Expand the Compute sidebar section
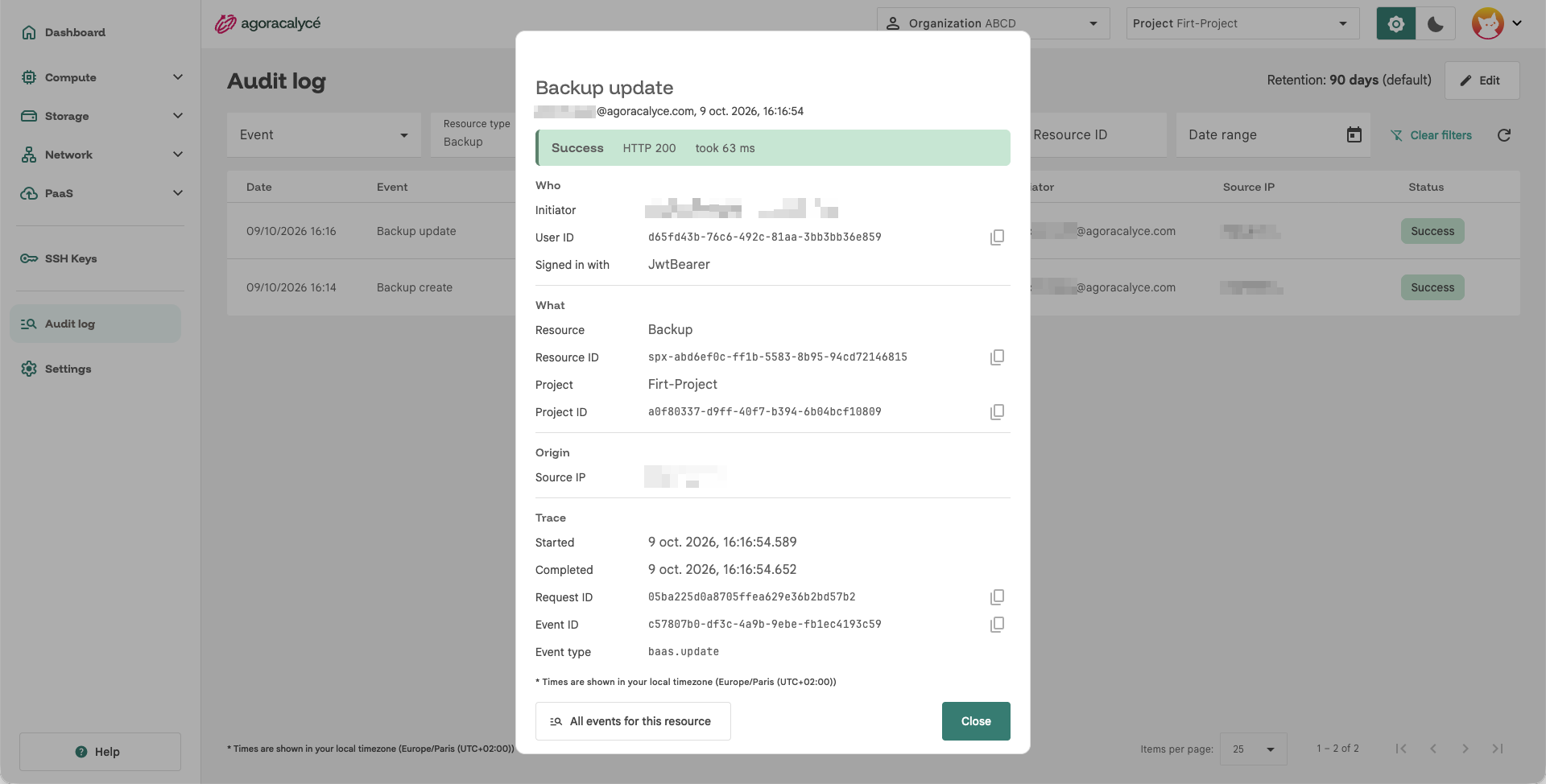This screenshot has height=784, width=1546. click(x=102, y=77)
